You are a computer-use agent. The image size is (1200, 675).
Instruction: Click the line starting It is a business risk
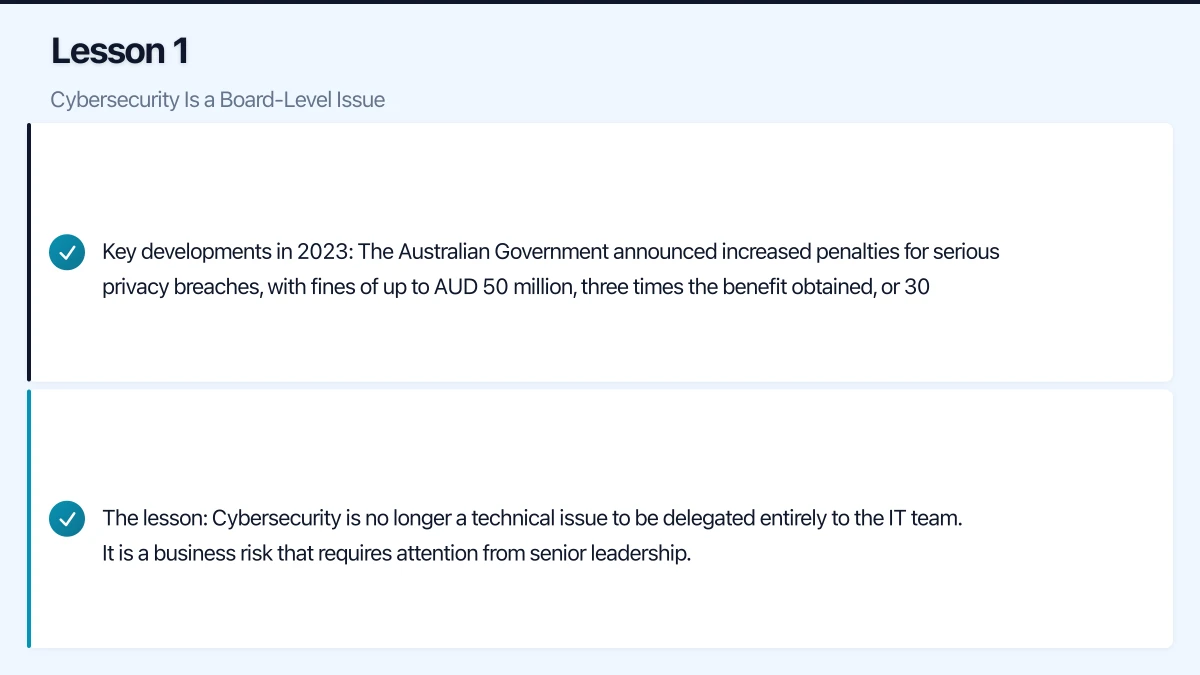click(x=396, y=554)
